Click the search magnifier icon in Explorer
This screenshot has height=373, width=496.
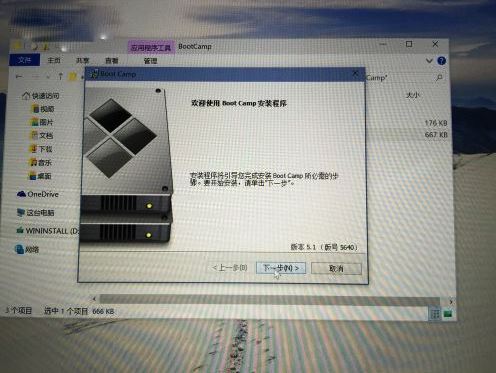(439, 78)
